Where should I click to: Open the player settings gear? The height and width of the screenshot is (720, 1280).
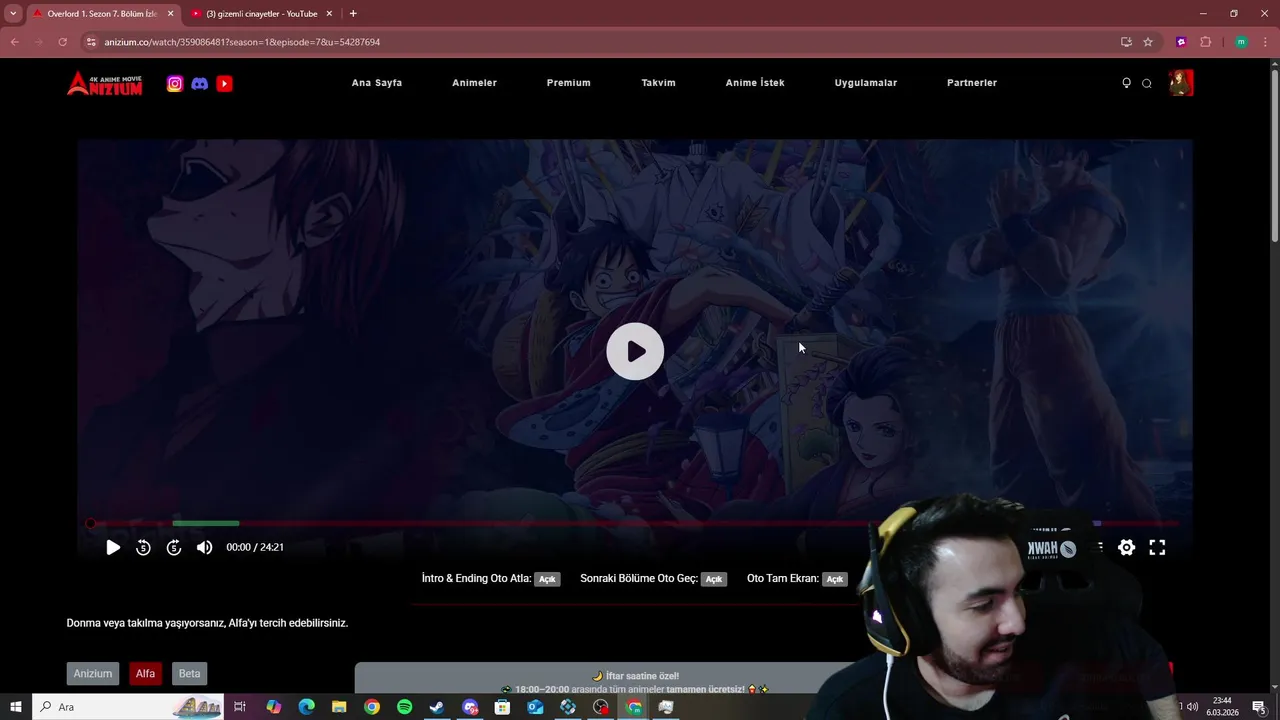tap(1127, 547)
